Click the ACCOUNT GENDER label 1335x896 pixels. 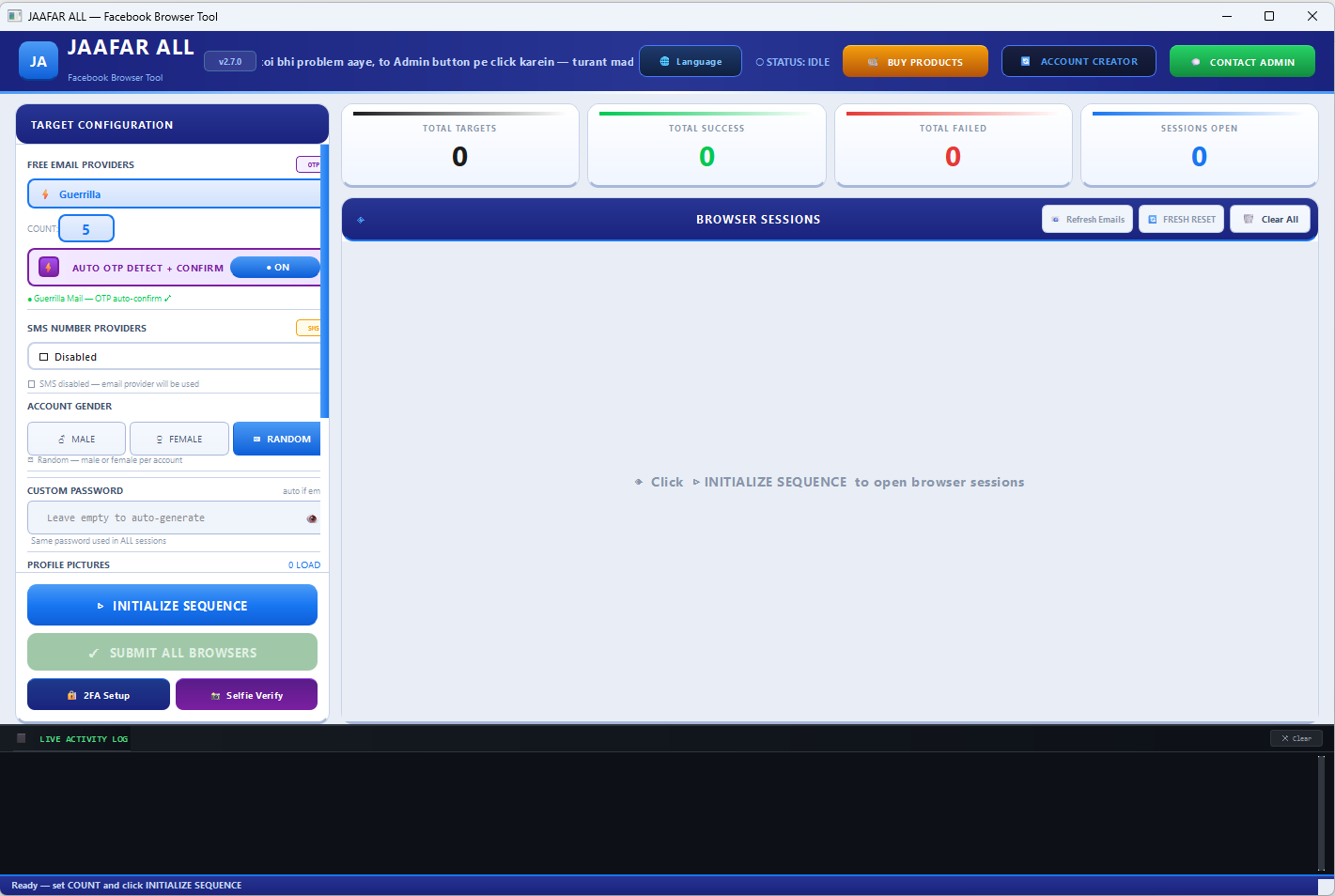pyautogui.click(x=70, y=407)
